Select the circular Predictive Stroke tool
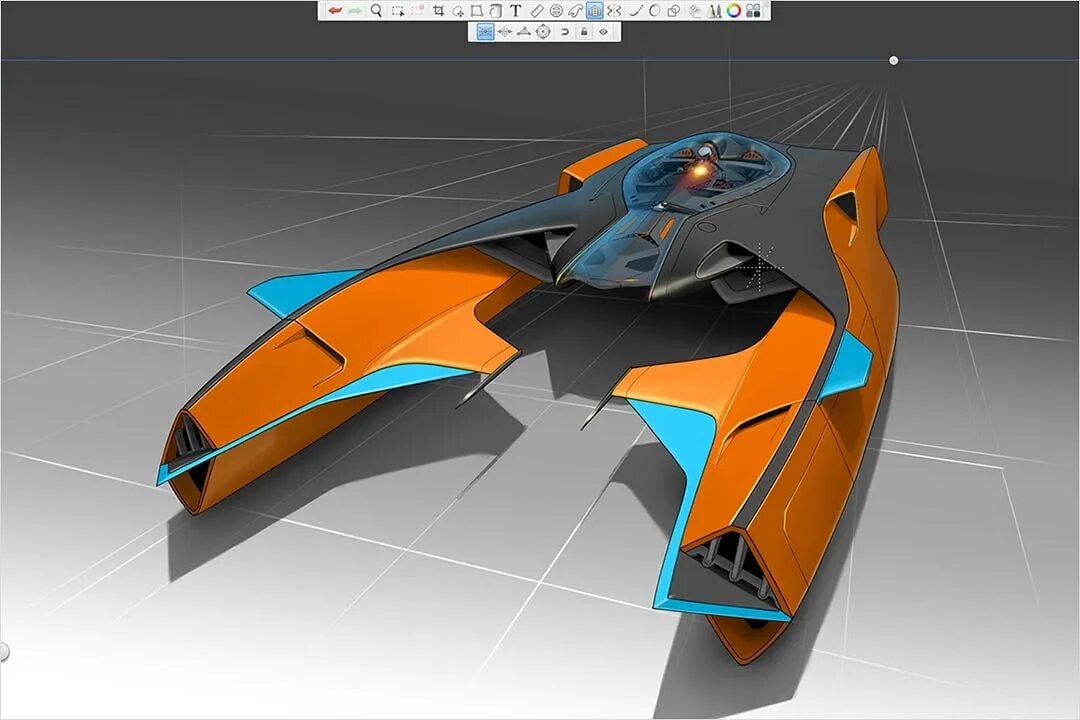Screen dimensions: 1080x720 click(654, 11)
